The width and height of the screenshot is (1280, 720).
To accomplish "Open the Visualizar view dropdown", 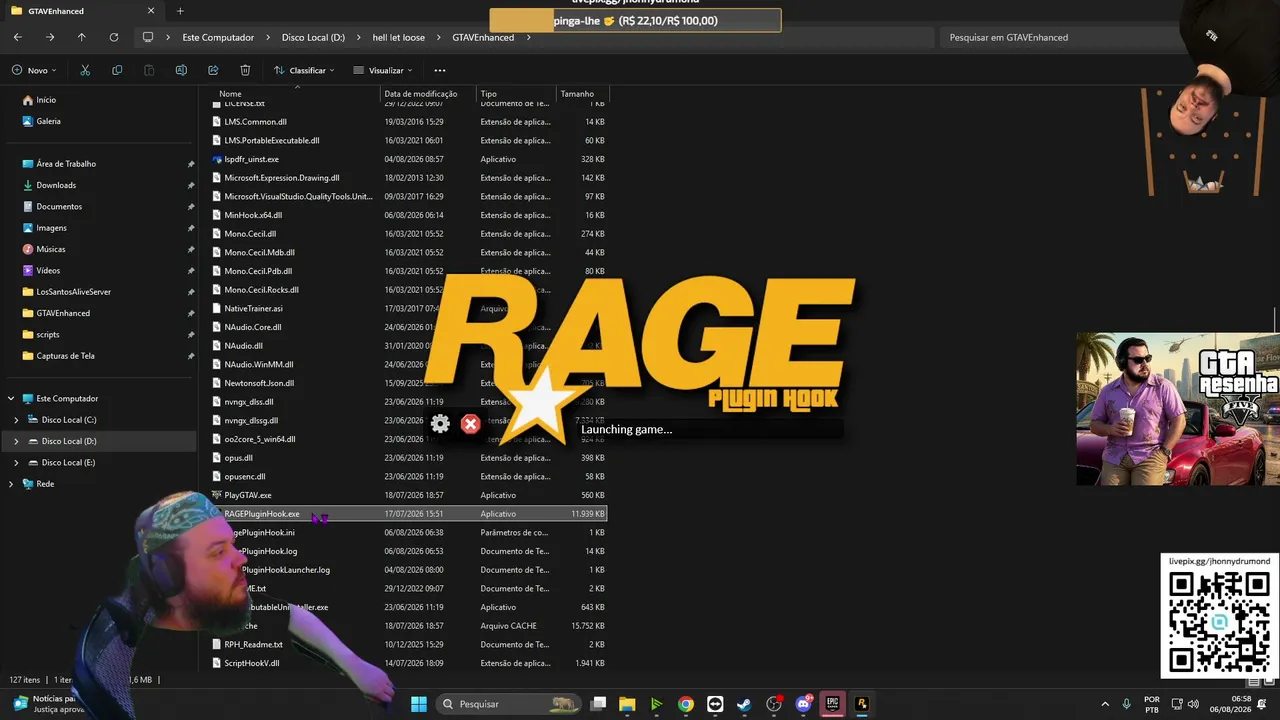I will pos(383,70).
